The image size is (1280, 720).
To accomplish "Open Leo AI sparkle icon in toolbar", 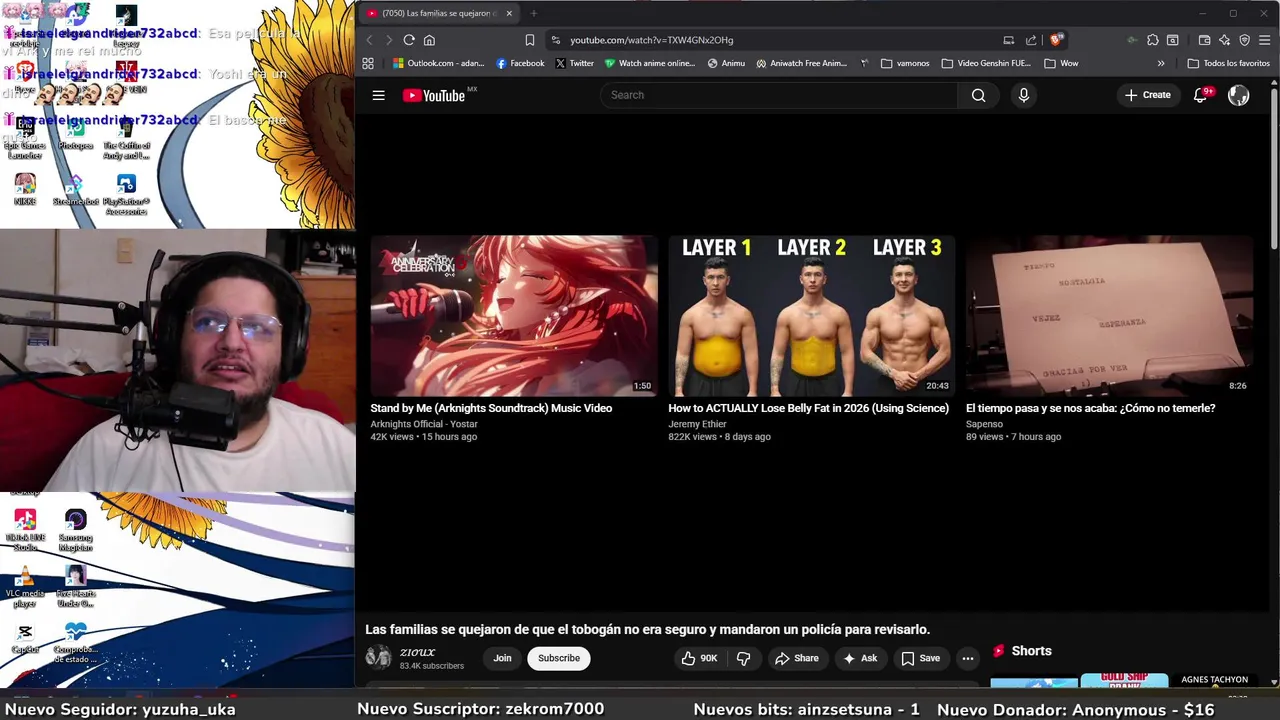I will pyautogui.click(x=1225, y=40).
